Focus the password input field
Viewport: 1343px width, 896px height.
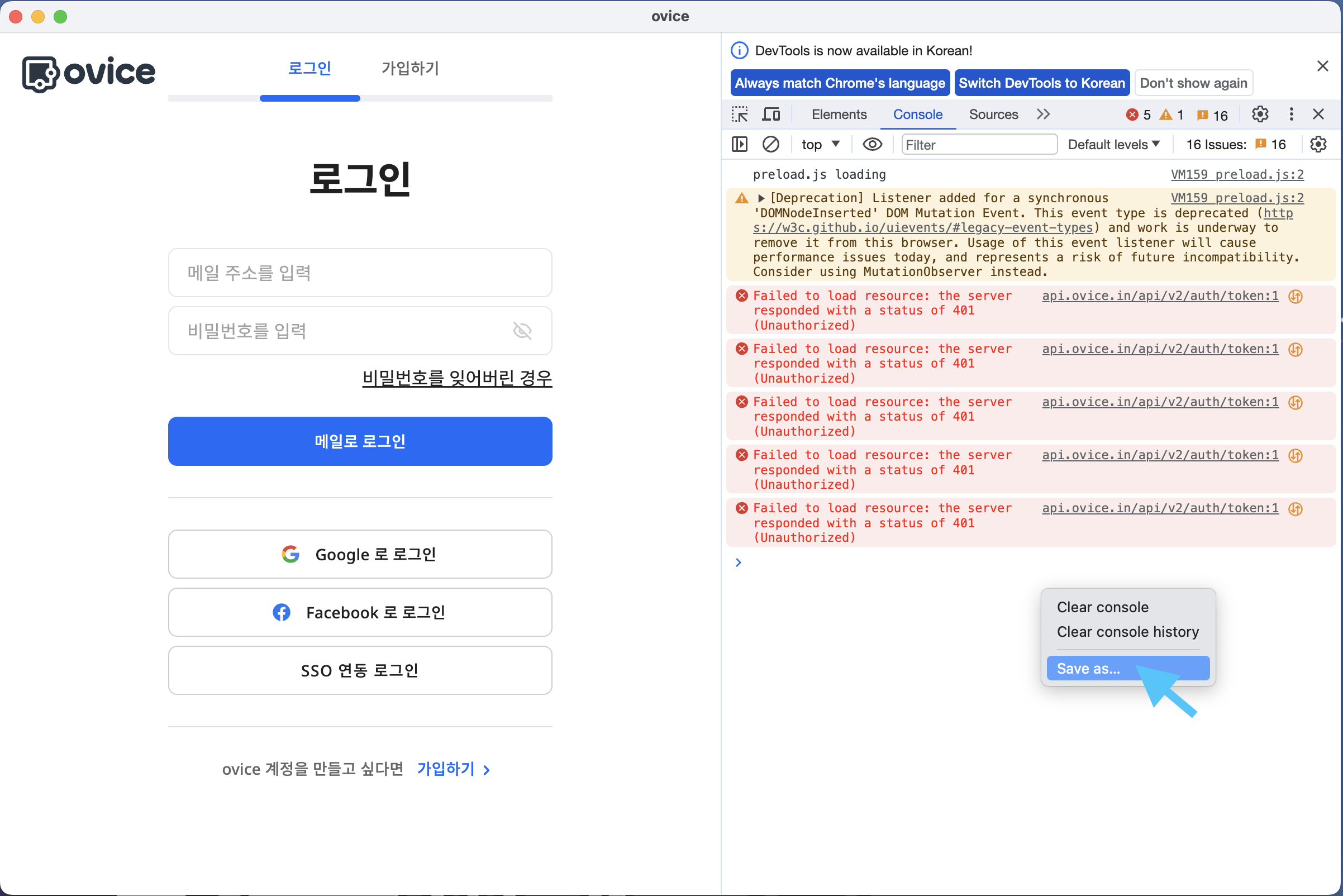360,330
